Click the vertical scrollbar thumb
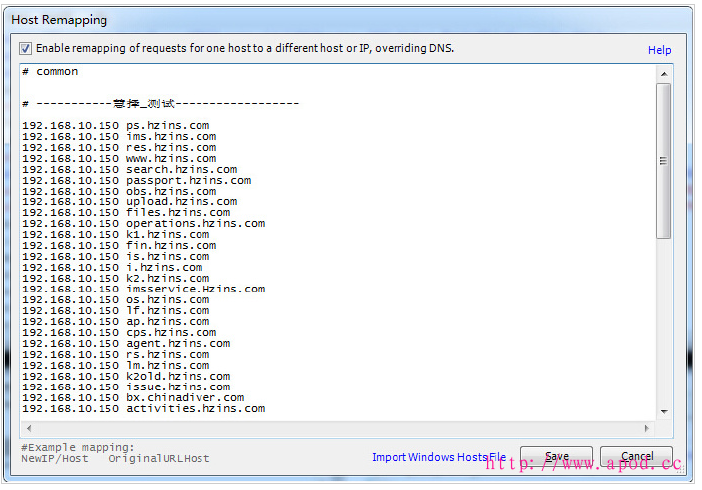Screen dimensions: 702x490 (663, 160)
